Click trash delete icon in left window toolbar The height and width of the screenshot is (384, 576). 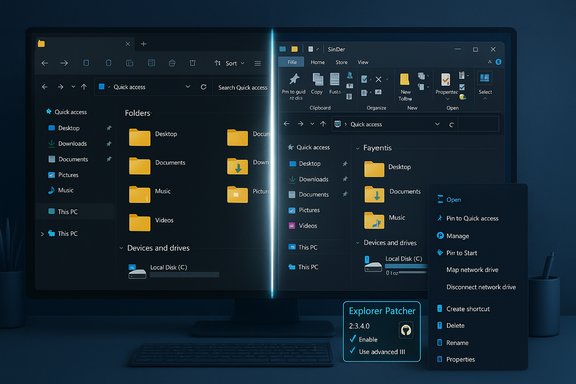pyautogui.click(x=192, y=63)
